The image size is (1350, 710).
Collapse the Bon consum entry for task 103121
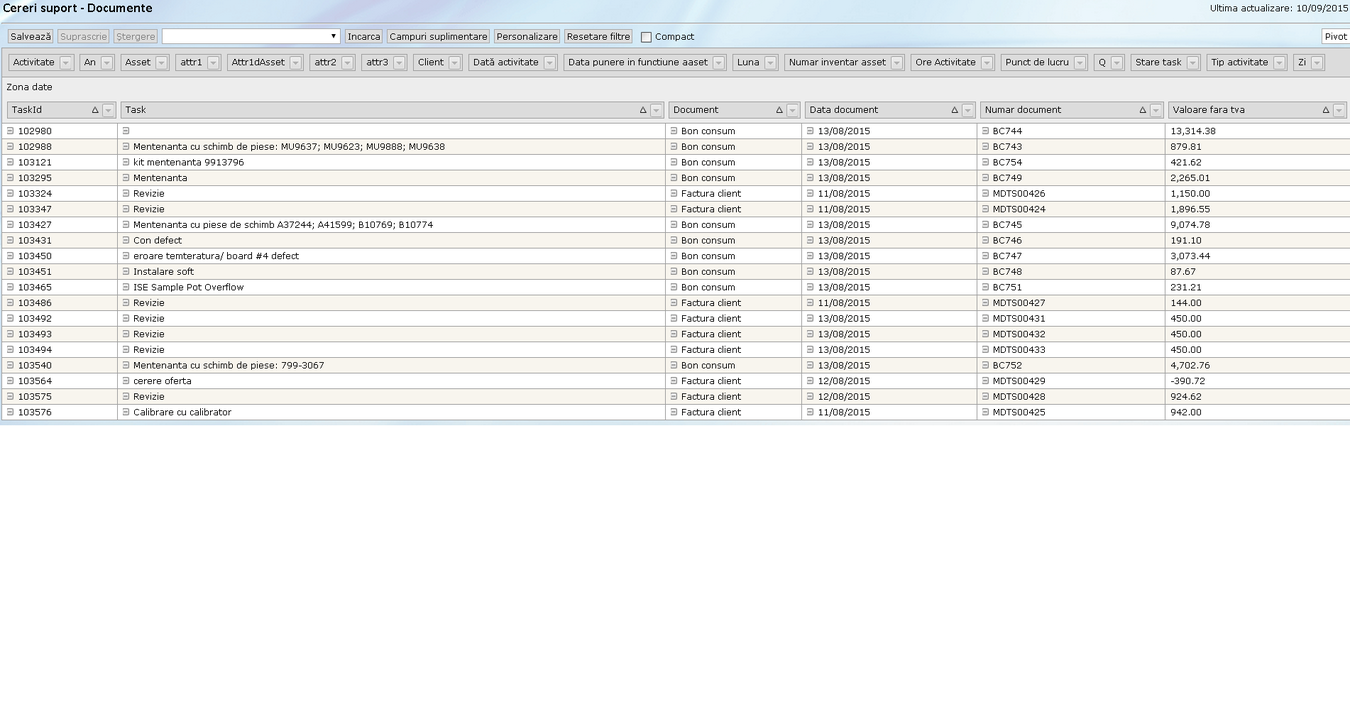(x=674, y=162)
